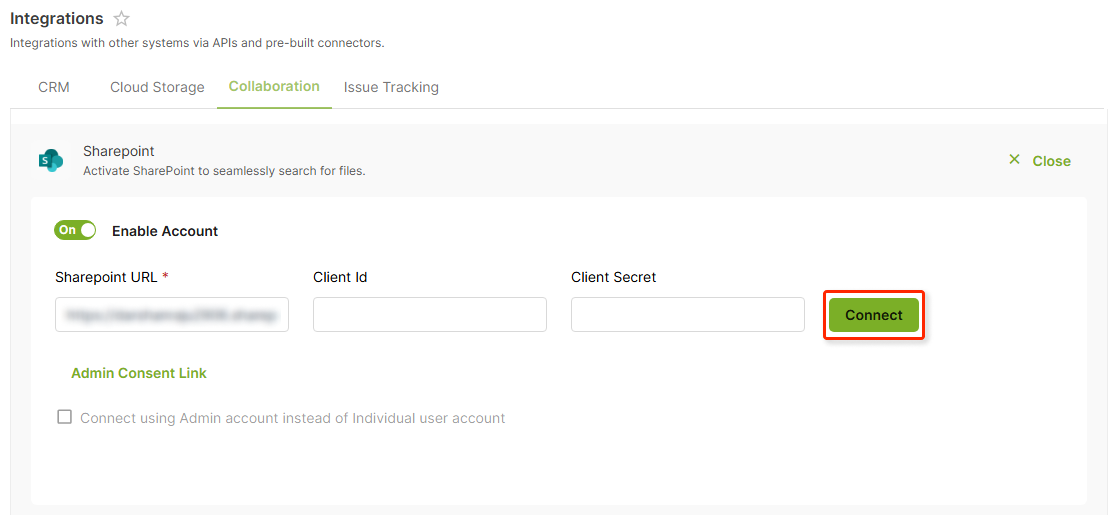This screenshot has width=1117, height=515.
Task: Open the CRM tab
Action: (x=53, y=88)
